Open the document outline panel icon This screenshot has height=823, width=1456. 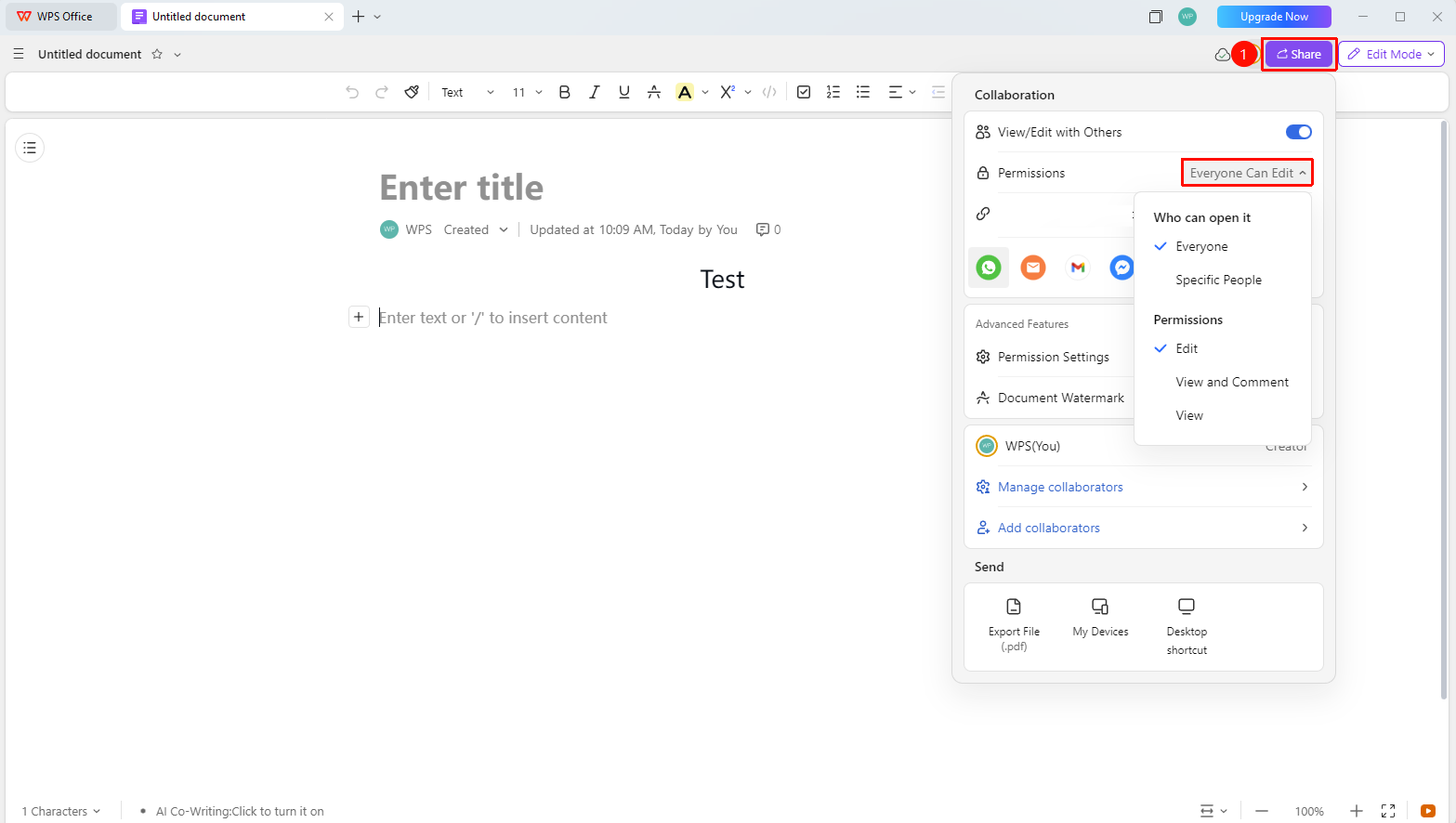[30, 148]
